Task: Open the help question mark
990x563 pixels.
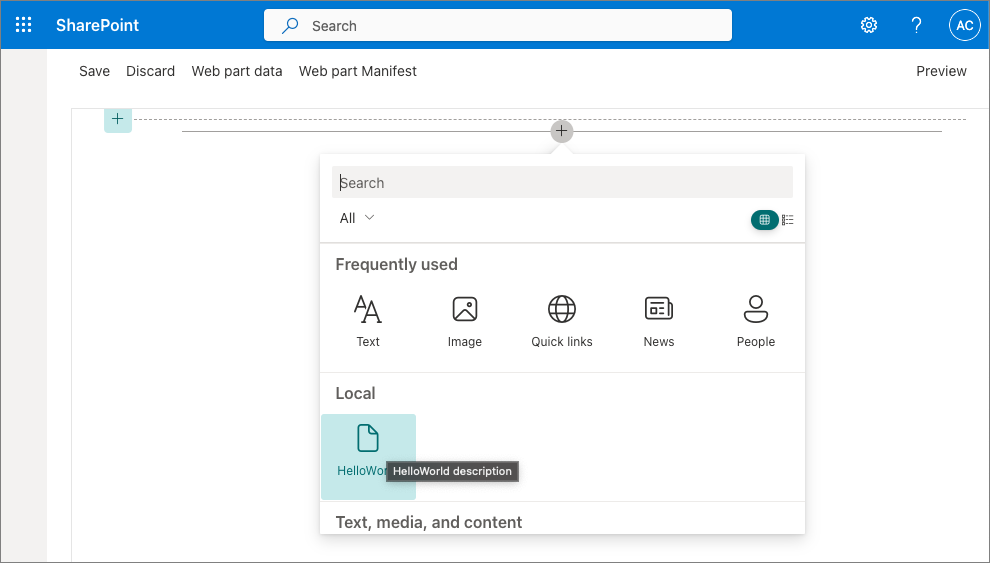Action: point(916,25)
